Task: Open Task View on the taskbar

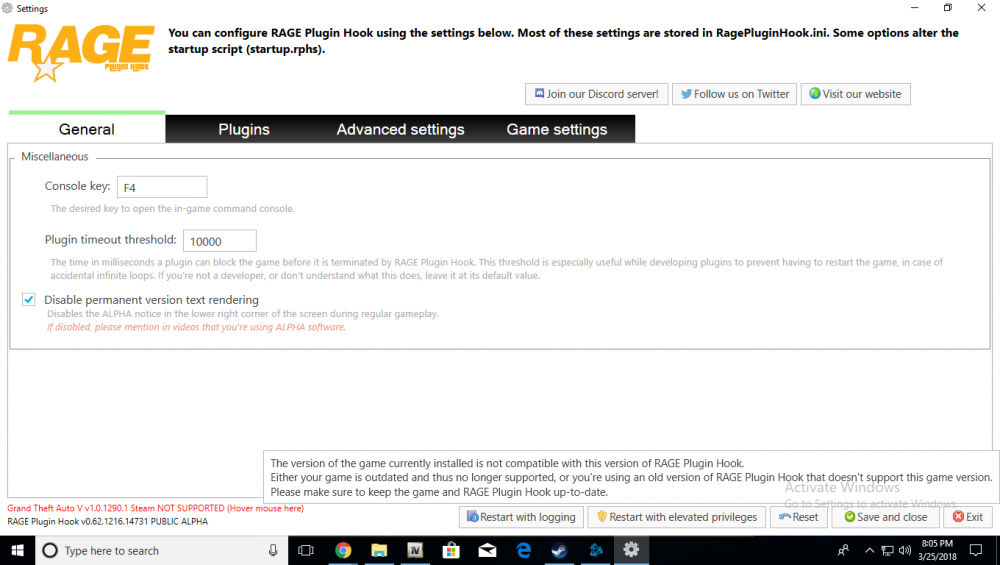Action: click(306, 550)
